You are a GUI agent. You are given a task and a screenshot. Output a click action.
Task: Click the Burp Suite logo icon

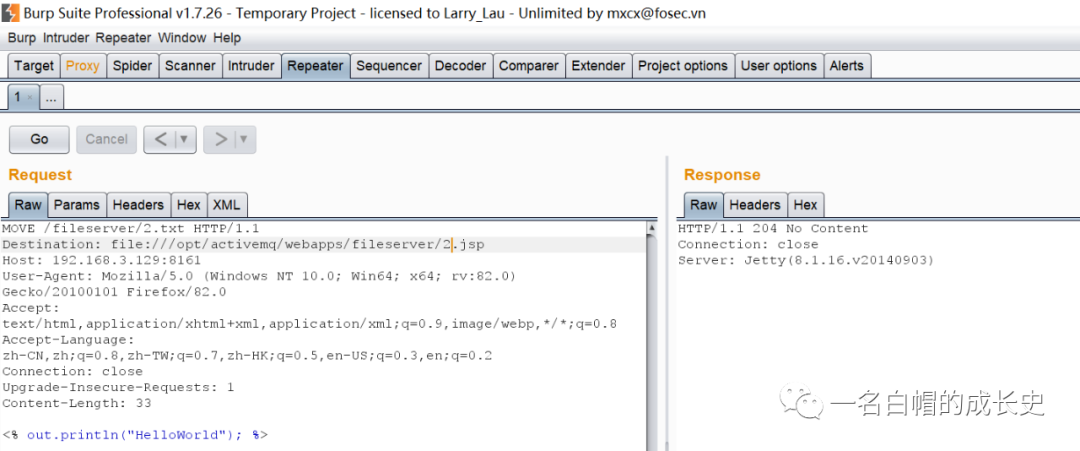coord(11,12)
